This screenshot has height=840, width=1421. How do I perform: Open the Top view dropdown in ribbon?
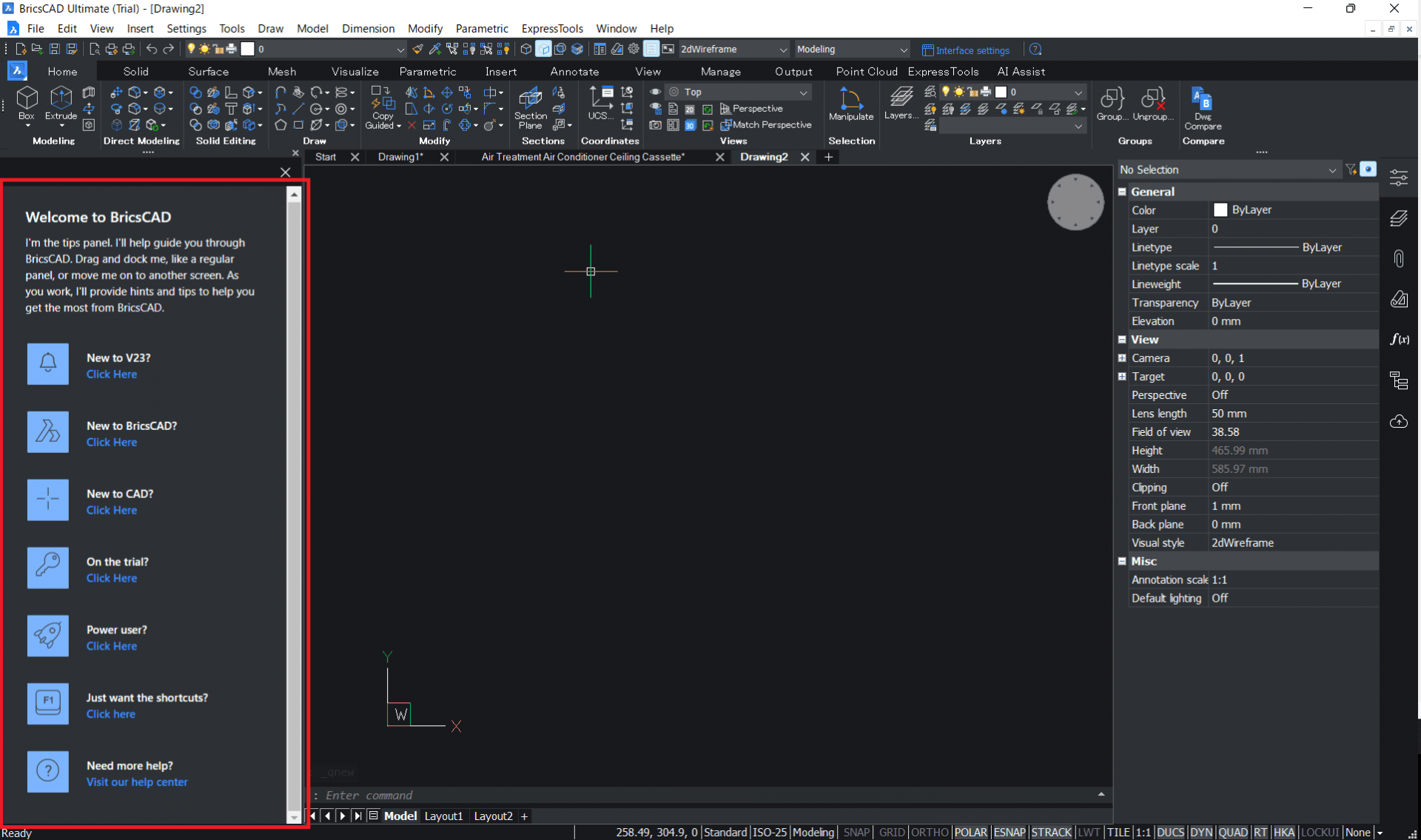tap(737, 92)
